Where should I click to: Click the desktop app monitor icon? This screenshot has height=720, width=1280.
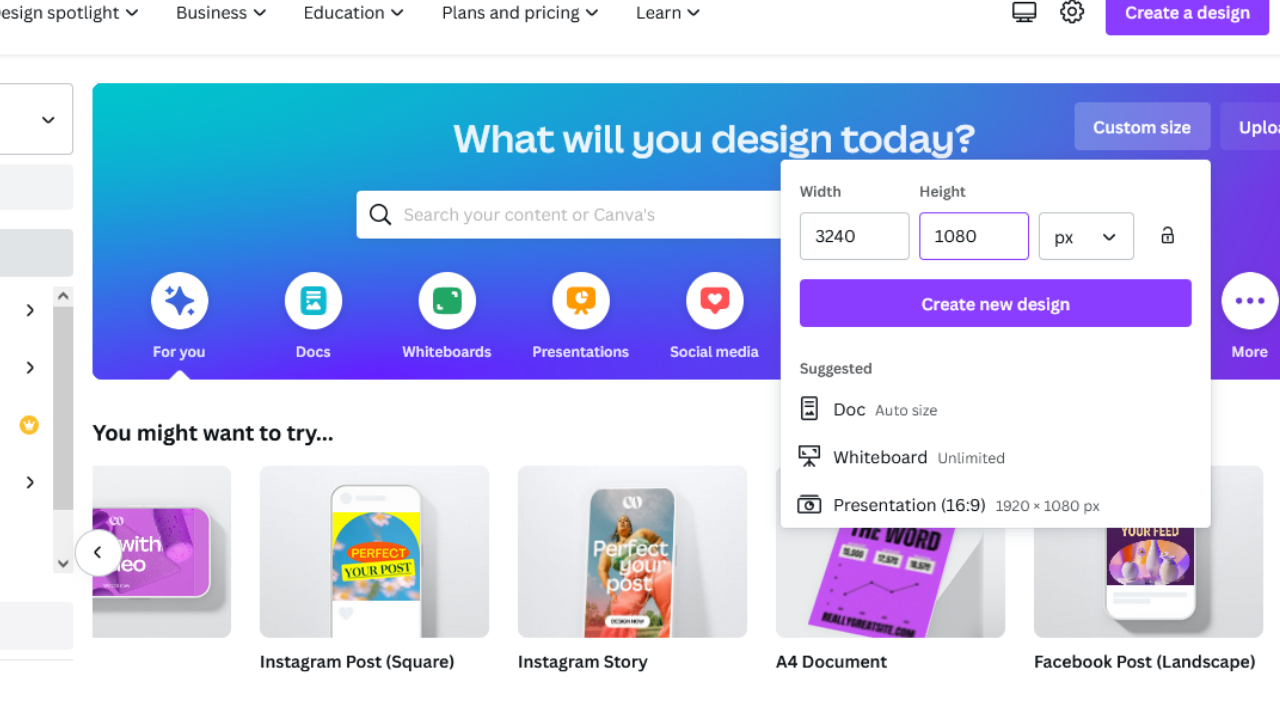pyautogui.click(x=1024, y=12)
